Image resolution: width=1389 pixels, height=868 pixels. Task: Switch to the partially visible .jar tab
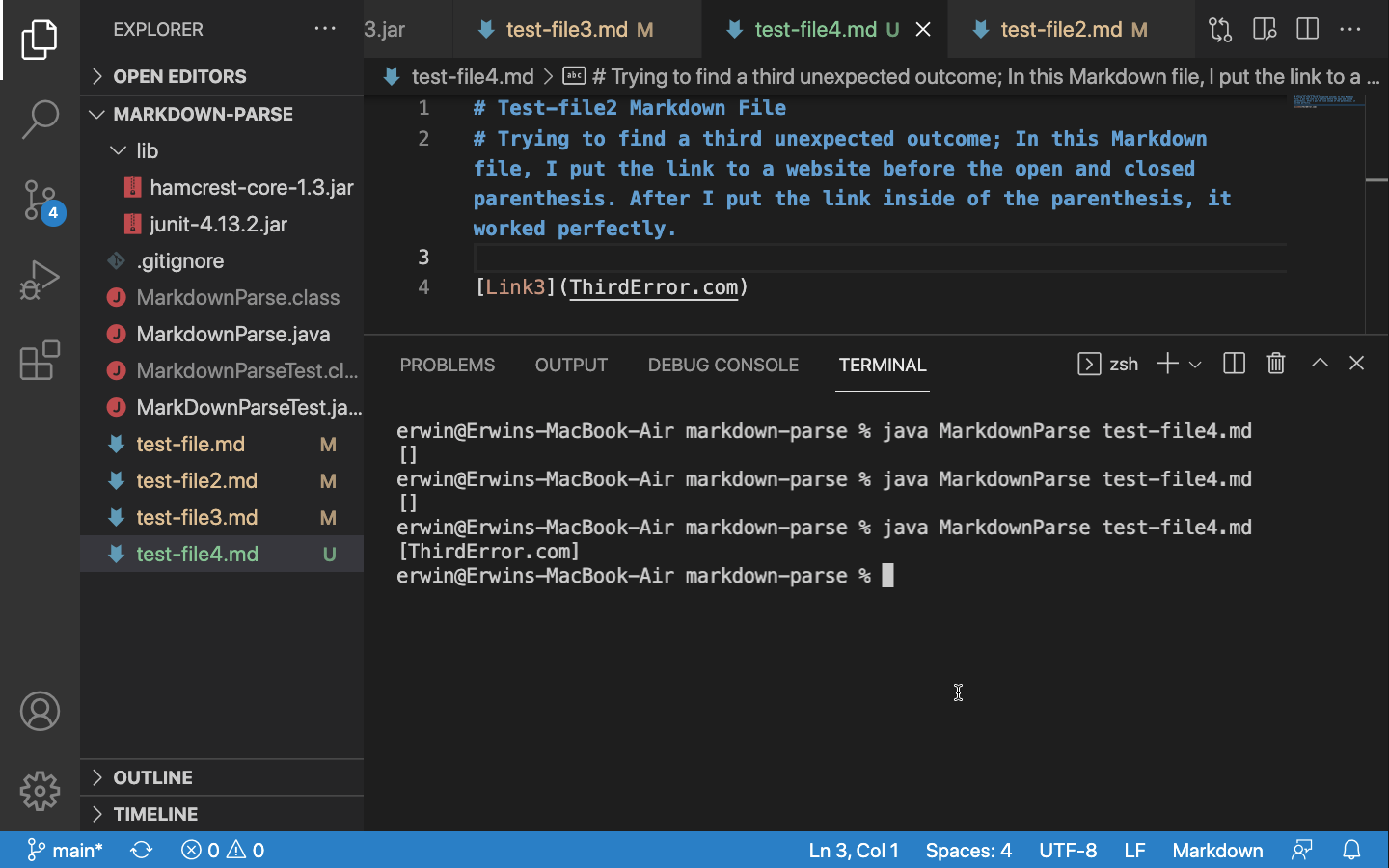pos(408,29)
